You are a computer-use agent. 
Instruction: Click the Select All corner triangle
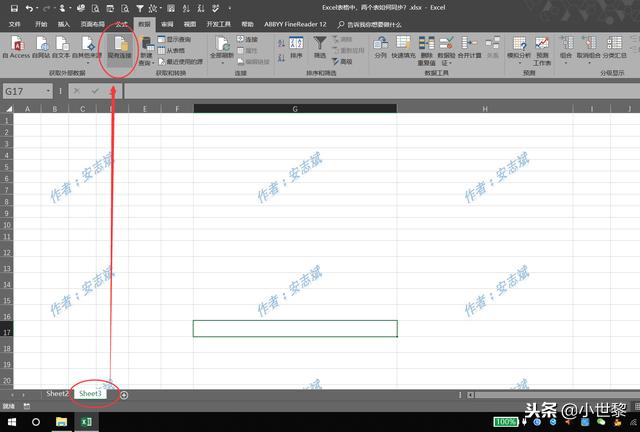[x=8, y=109]
